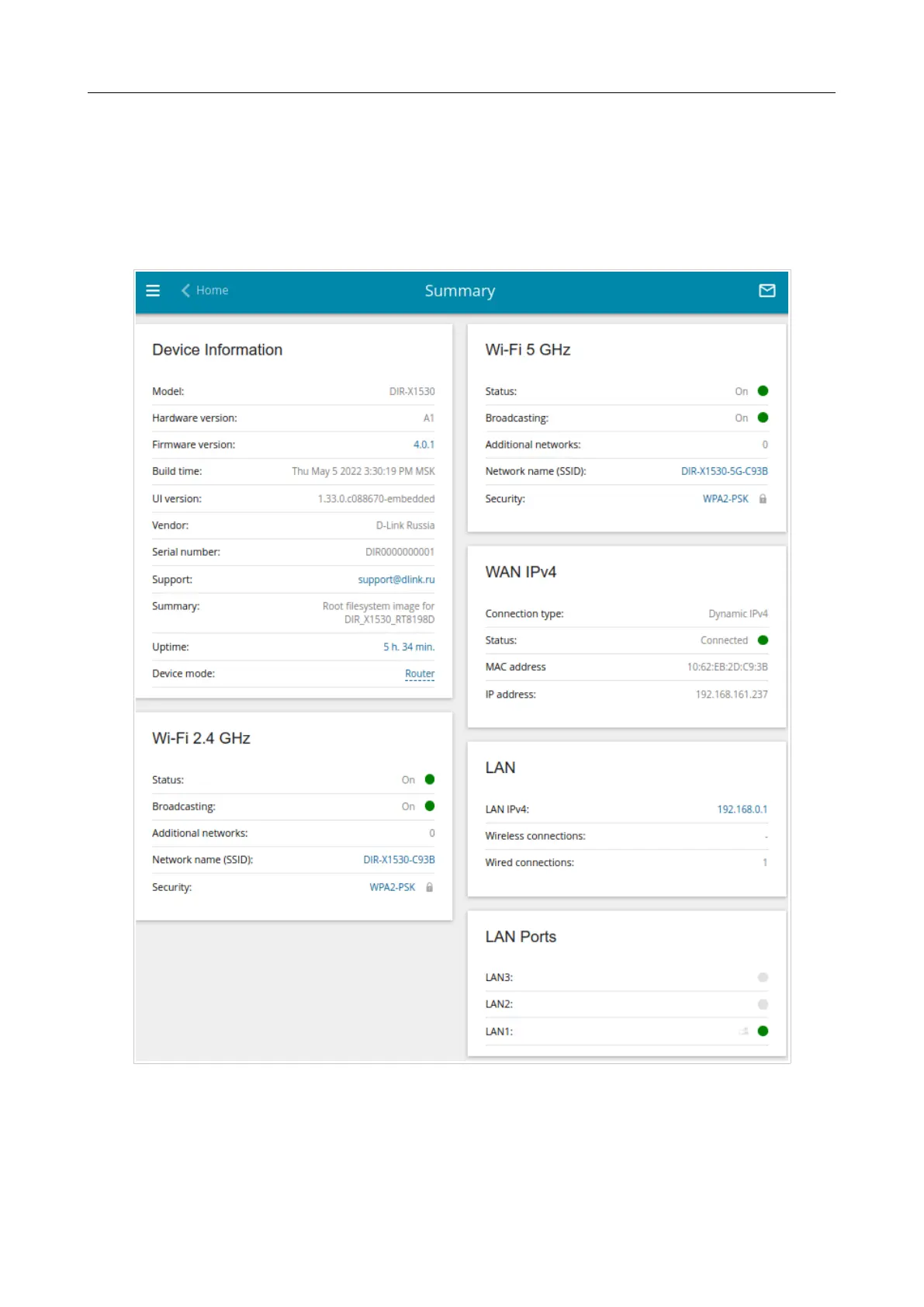
Task: Select WAN IP address 192.168.161.237
Action: (732, 695)
